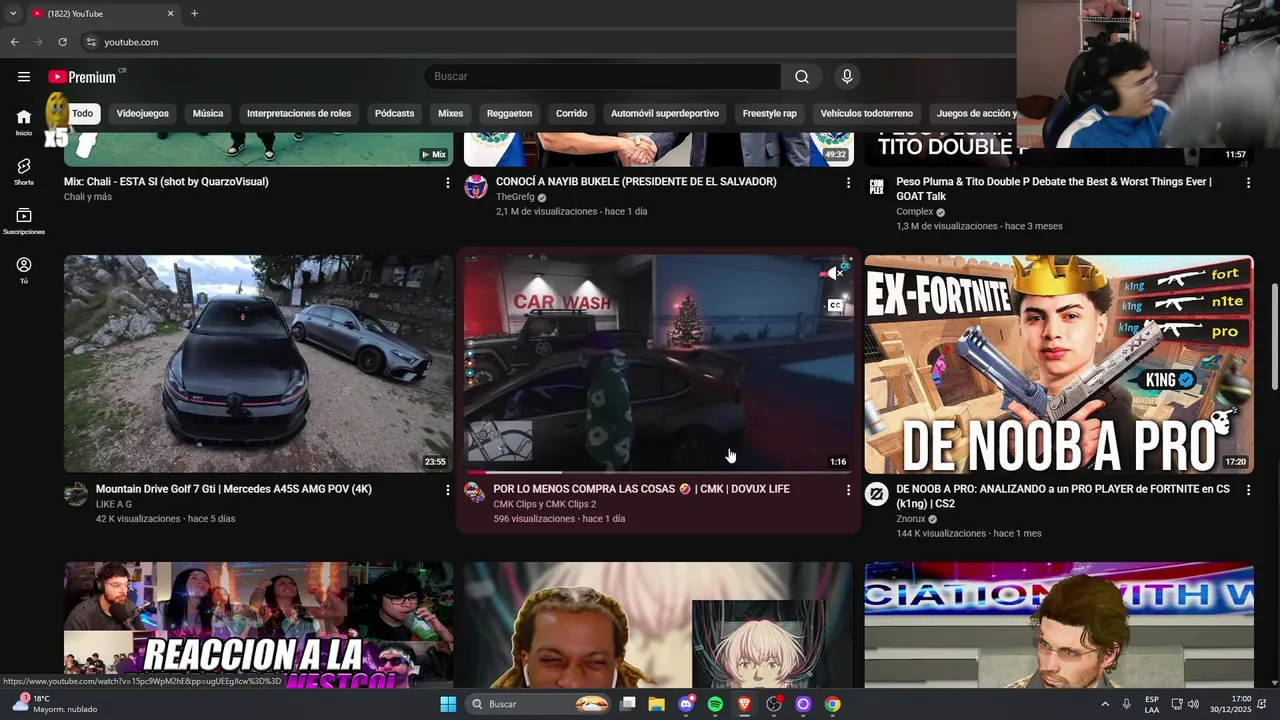The width and height of the screenshot is (1280, 720).
Task: Open the Tú profile section
Action: [x=24, y=270]
